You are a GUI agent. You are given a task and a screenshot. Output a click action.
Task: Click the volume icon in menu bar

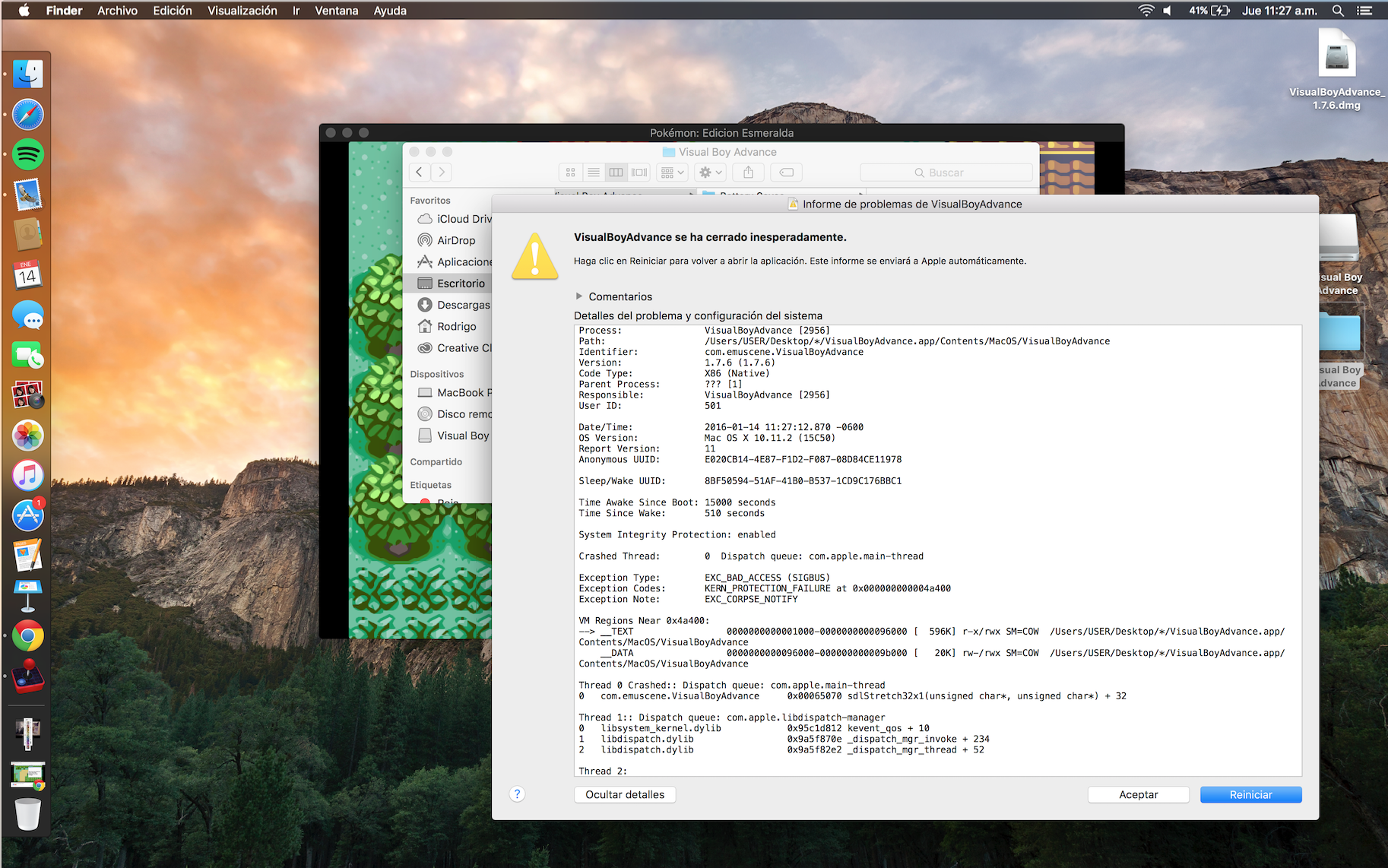coord(1168,11)
